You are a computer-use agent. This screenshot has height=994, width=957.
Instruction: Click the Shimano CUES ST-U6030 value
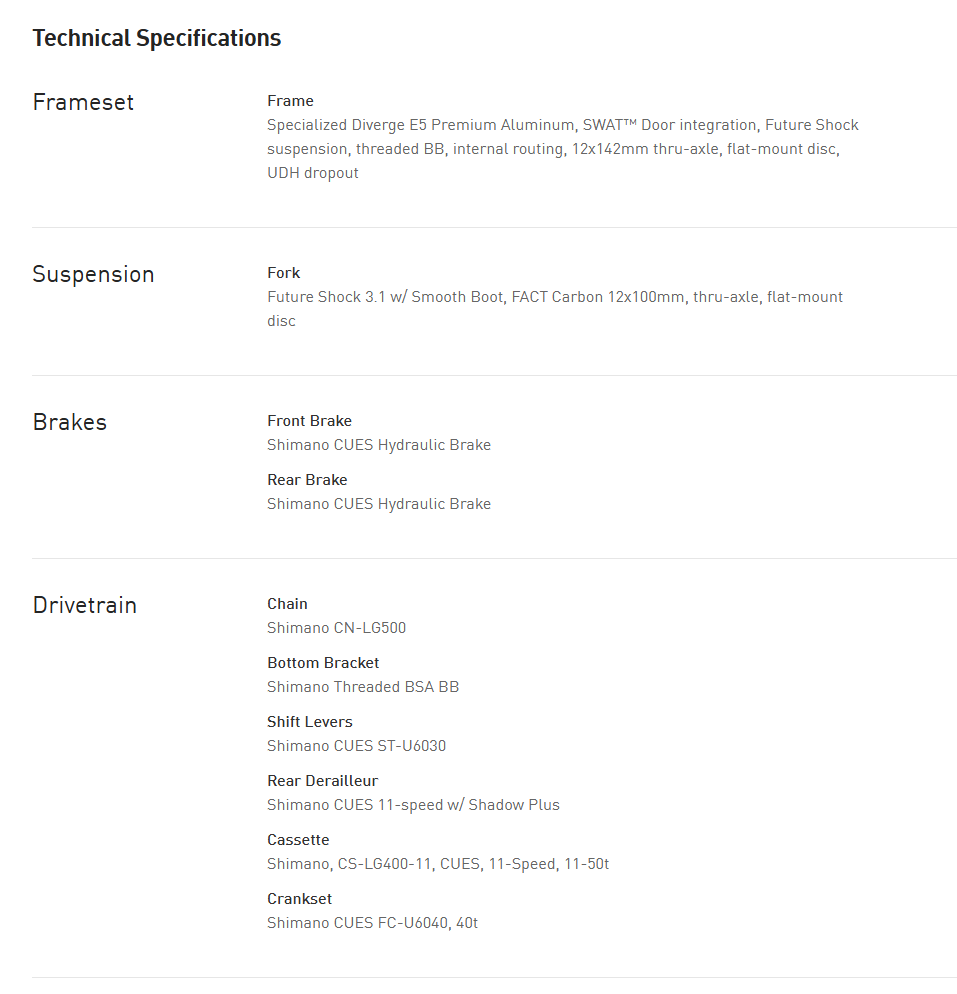click(356, 746)
